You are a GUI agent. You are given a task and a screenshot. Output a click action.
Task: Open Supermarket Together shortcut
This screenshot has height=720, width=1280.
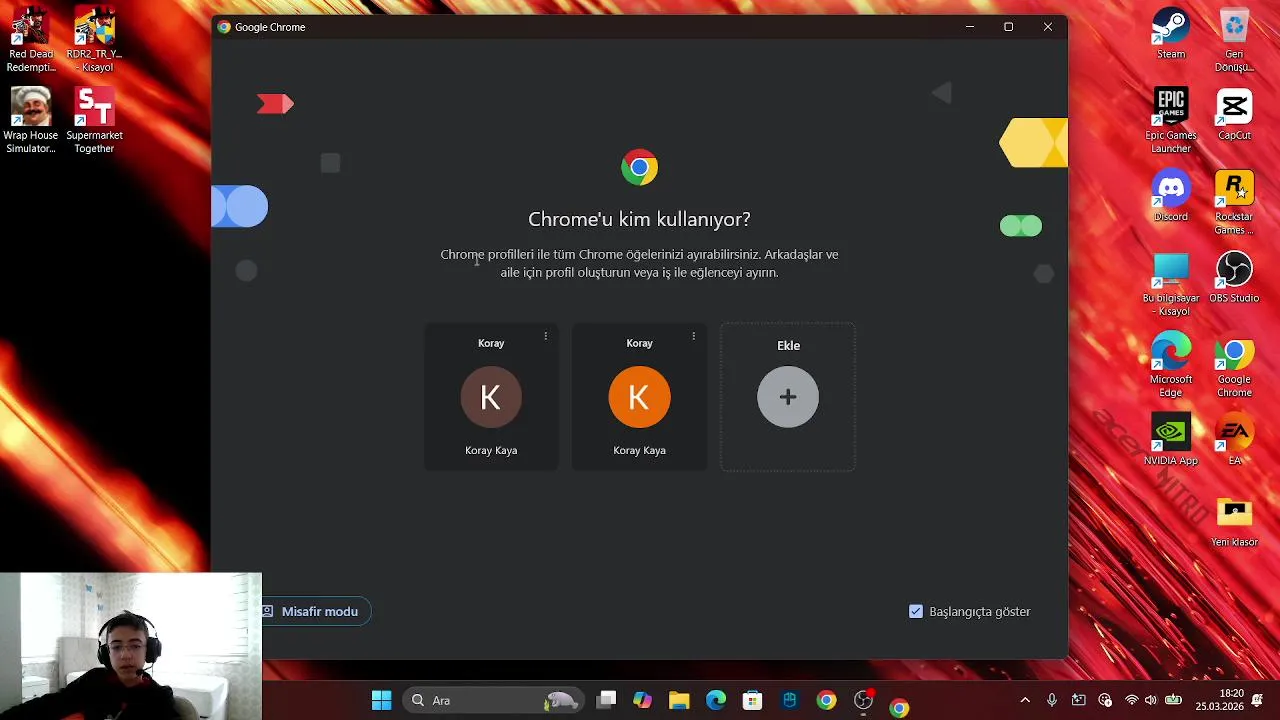(x=94, y=121)
